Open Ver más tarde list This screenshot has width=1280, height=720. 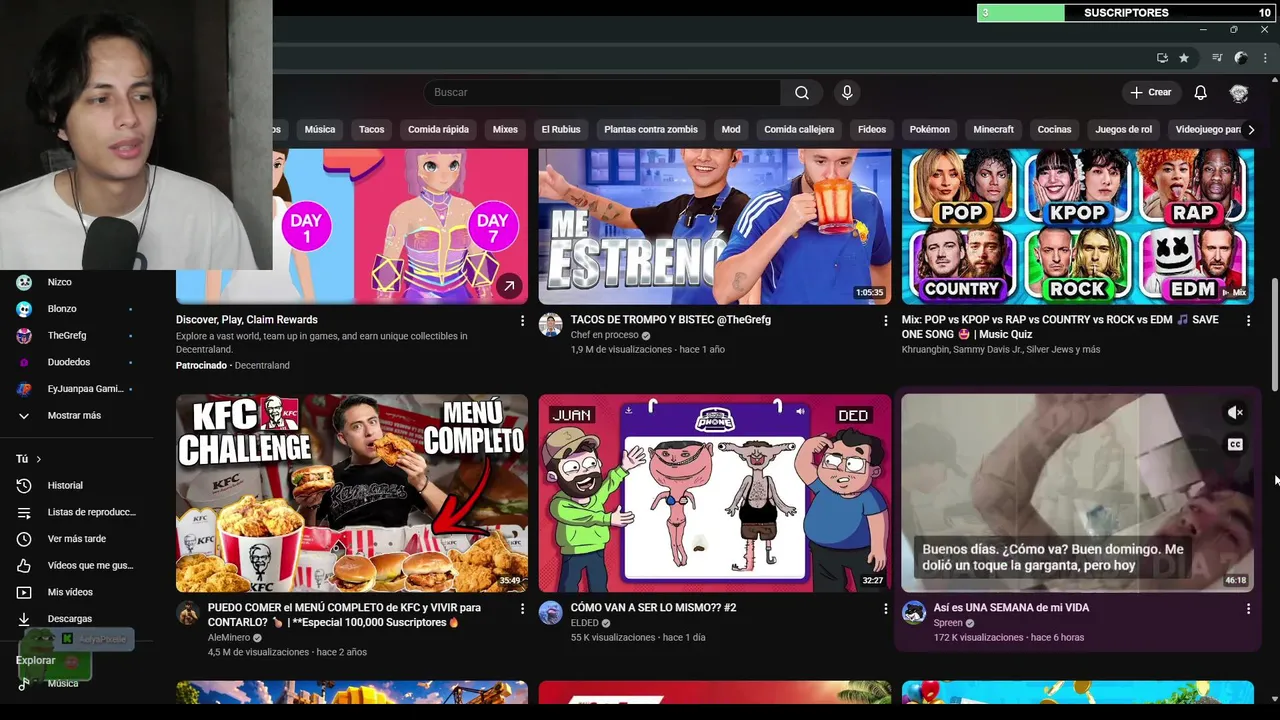tap(77, 539)
